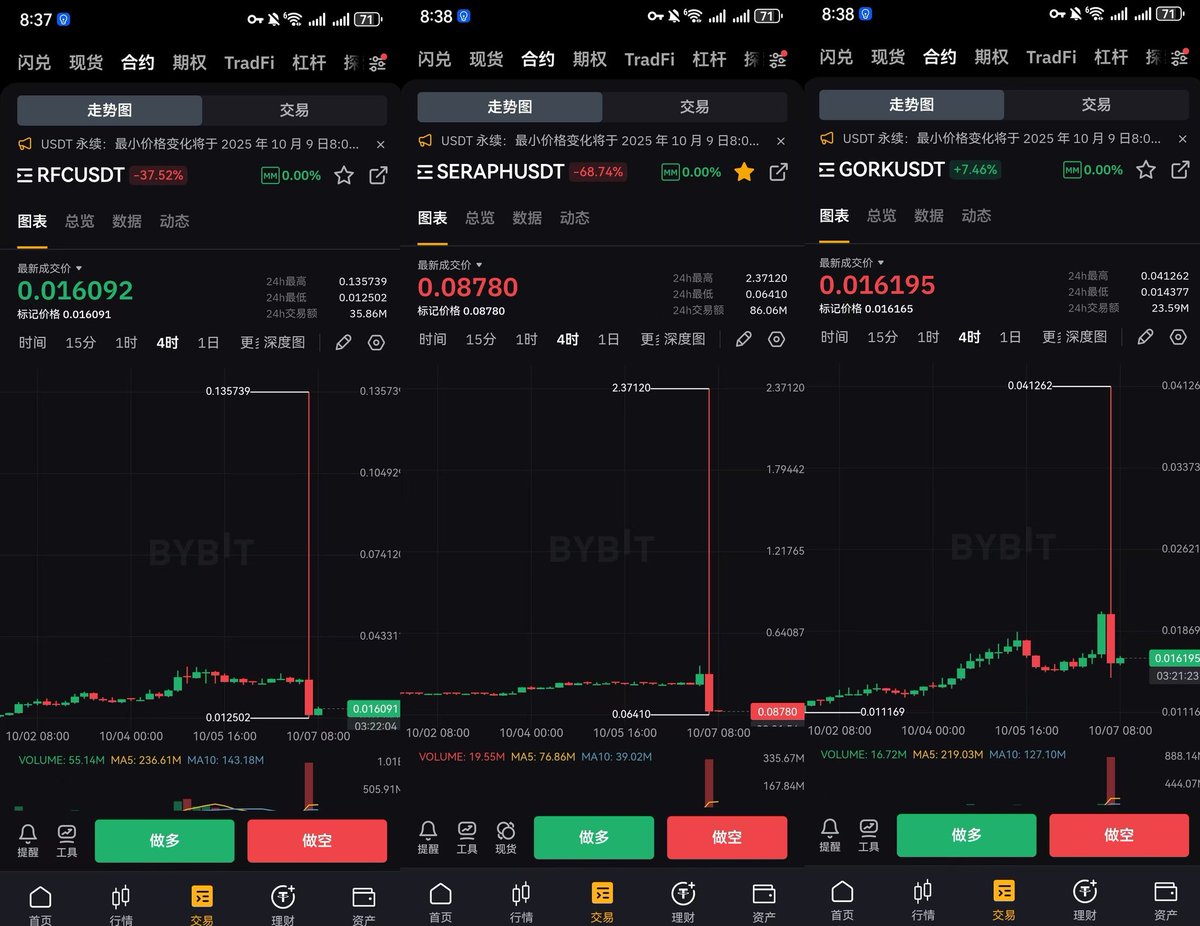The height and width of the screenshot is (926, 1200).
Task: Open 行情 markets on RFCUSDT screen
Action: (x=121, y=903)
